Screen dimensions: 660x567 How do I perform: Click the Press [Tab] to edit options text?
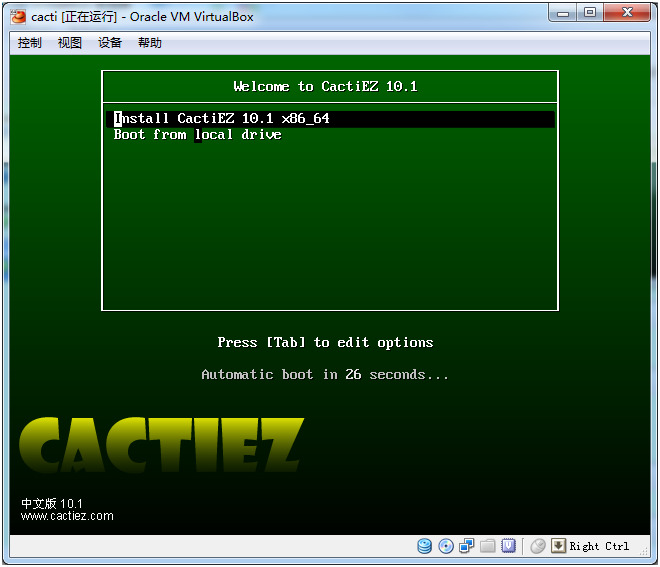coord(325,343)
